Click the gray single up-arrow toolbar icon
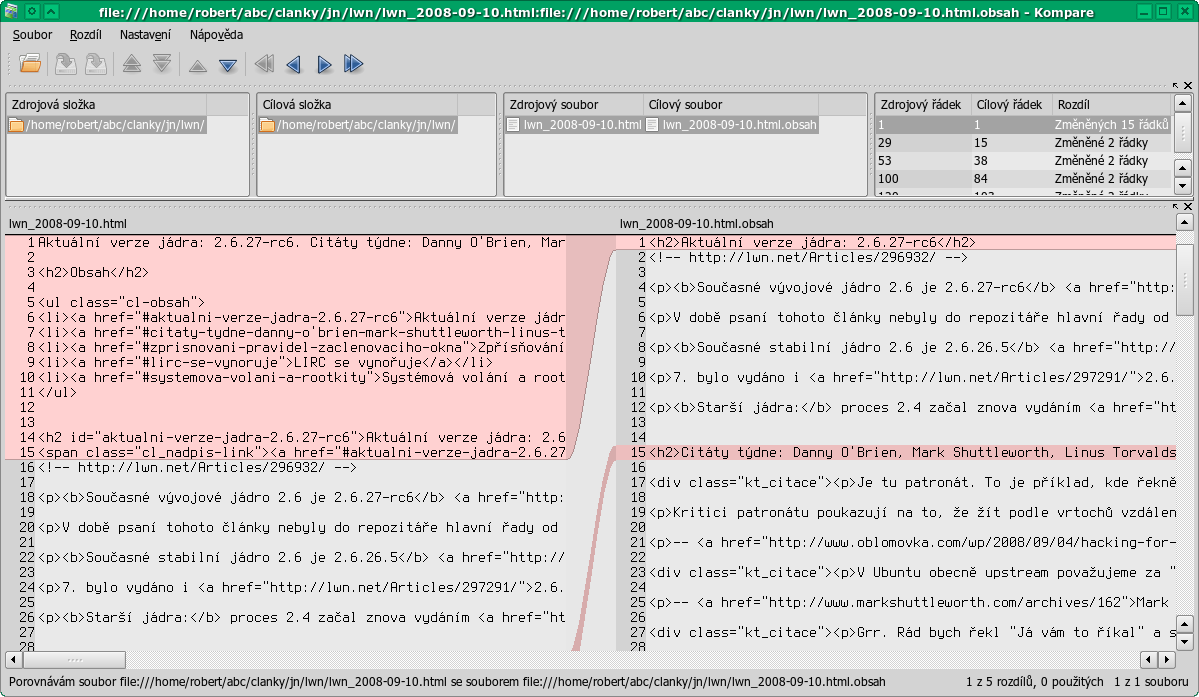Screen dimensions: 1199x697 tap(198, 65)
